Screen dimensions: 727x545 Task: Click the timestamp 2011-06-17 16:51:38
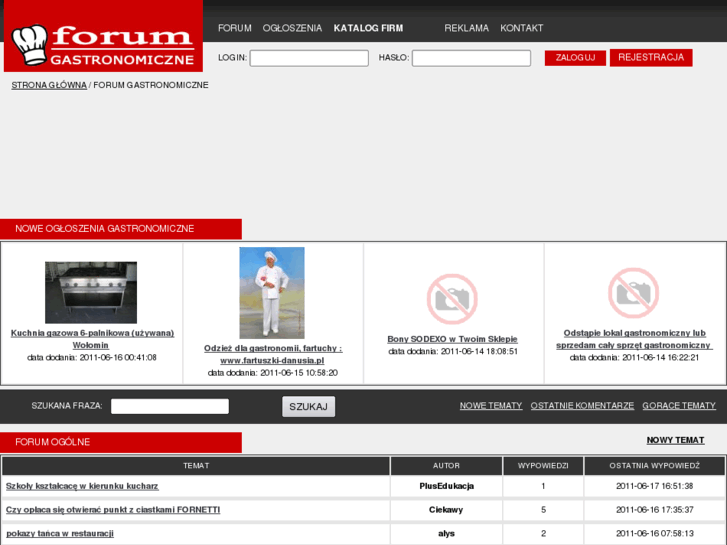[x=655, y=486]
